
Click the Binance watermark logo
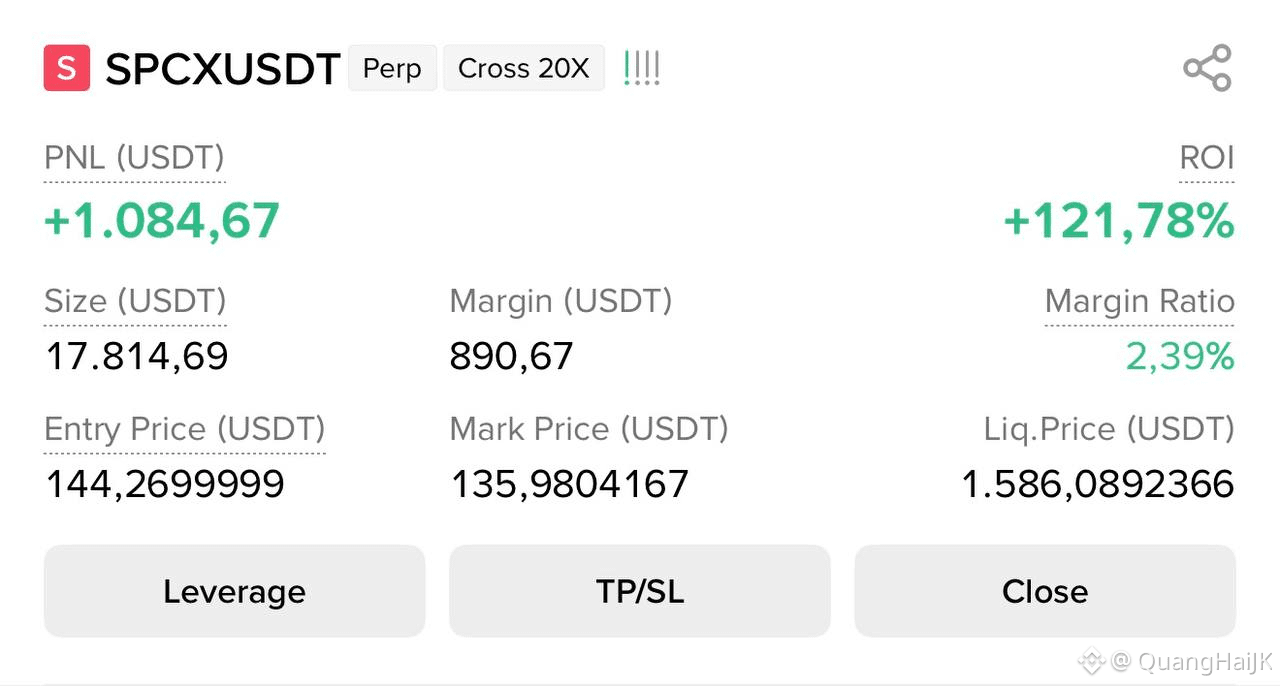click(x=1091, y=660)
